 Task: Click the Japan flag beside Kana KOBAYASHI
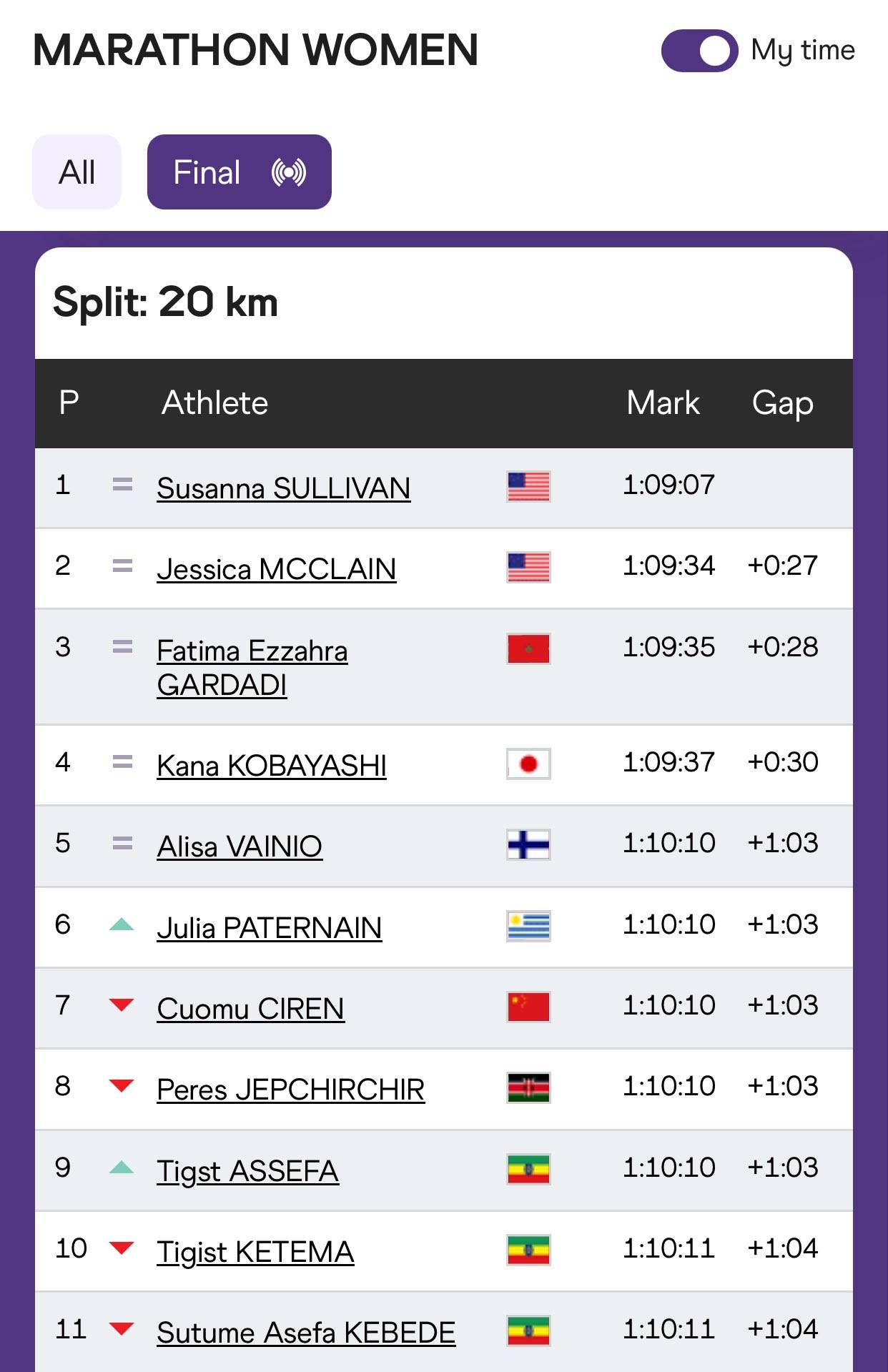[x=528, y=764]
